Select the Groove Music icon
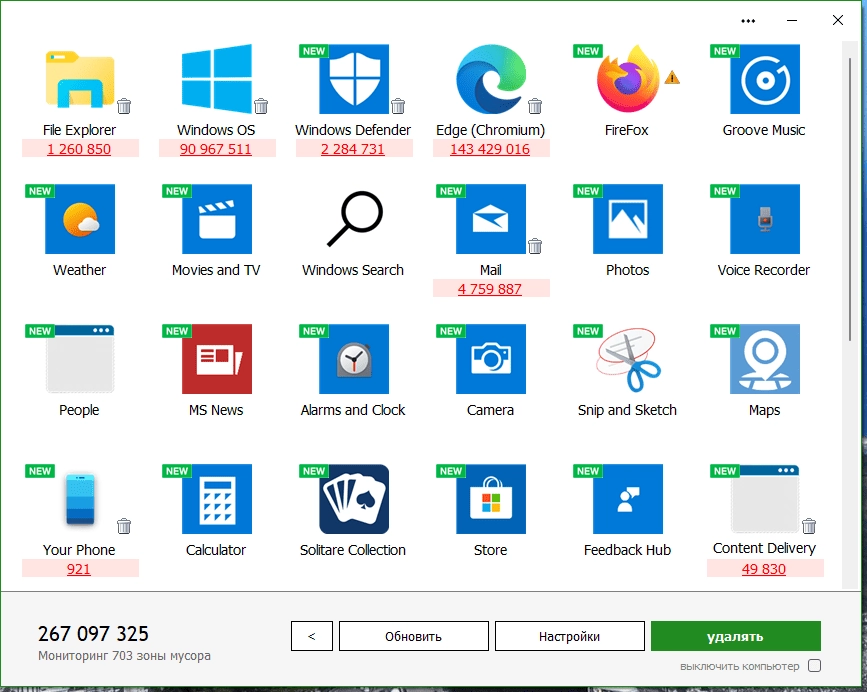 (x=765, y=79)
